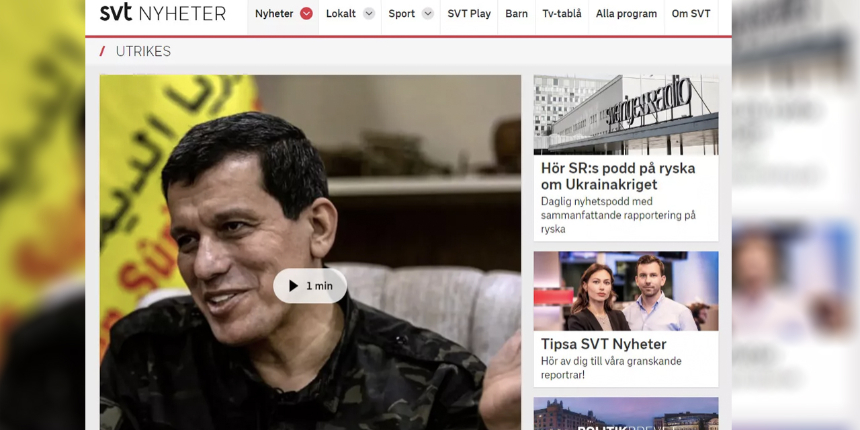This screenshot has height=430, width=860.
Task: Click the SVT Nyheter logo
Action: pyautogui.click(x=162, y=13)
